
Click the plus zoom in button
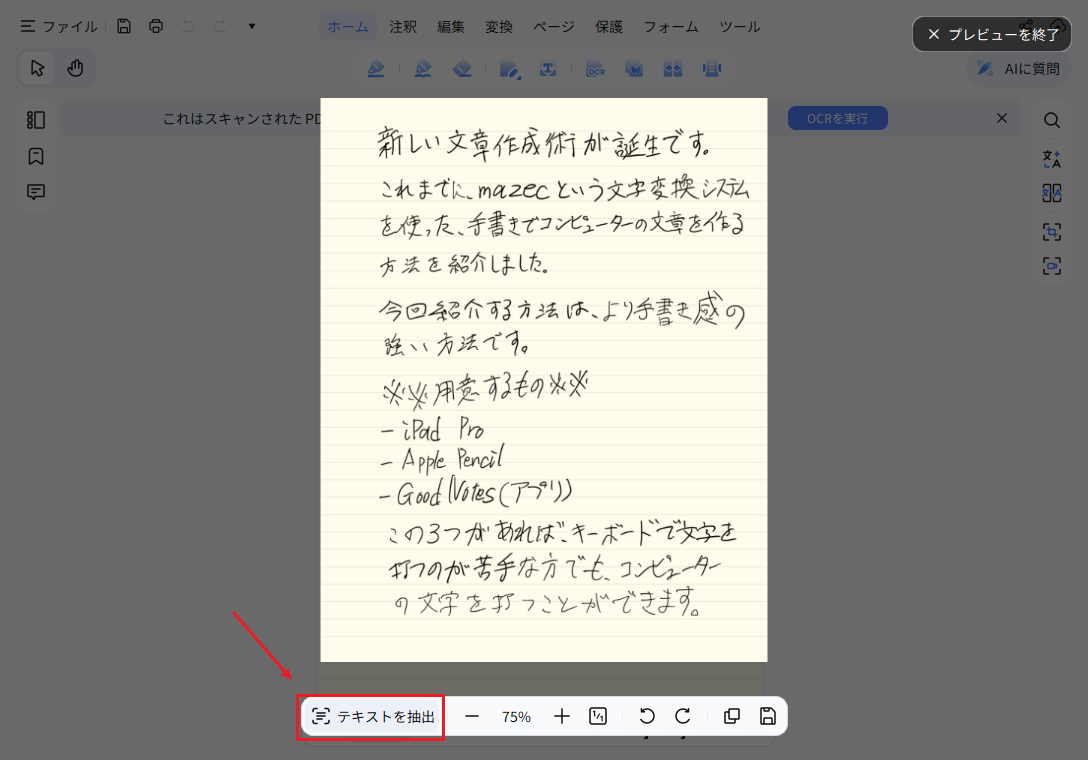click(561, 716)
